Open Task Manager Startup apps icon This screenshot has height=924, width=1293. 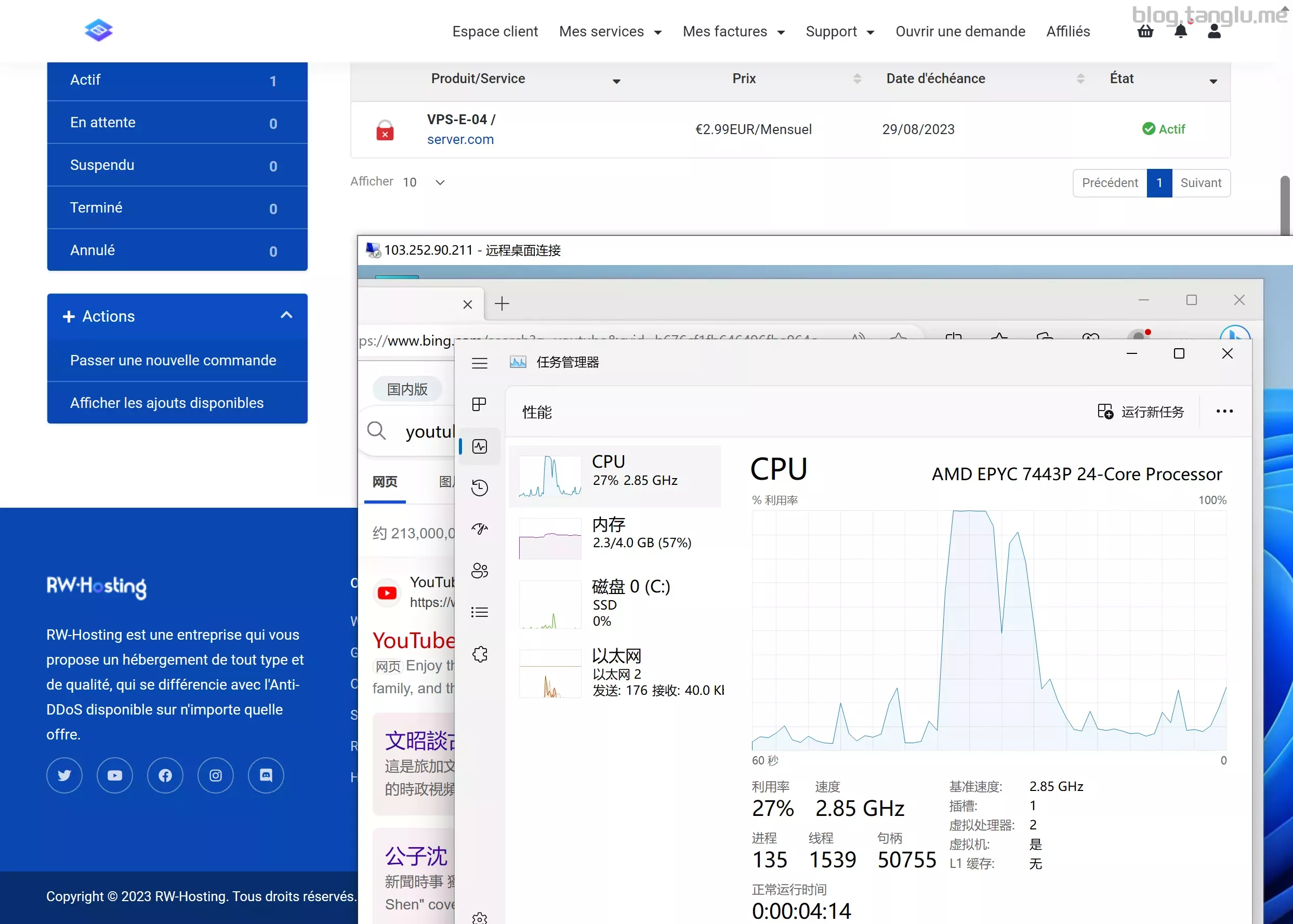(480, 529)
